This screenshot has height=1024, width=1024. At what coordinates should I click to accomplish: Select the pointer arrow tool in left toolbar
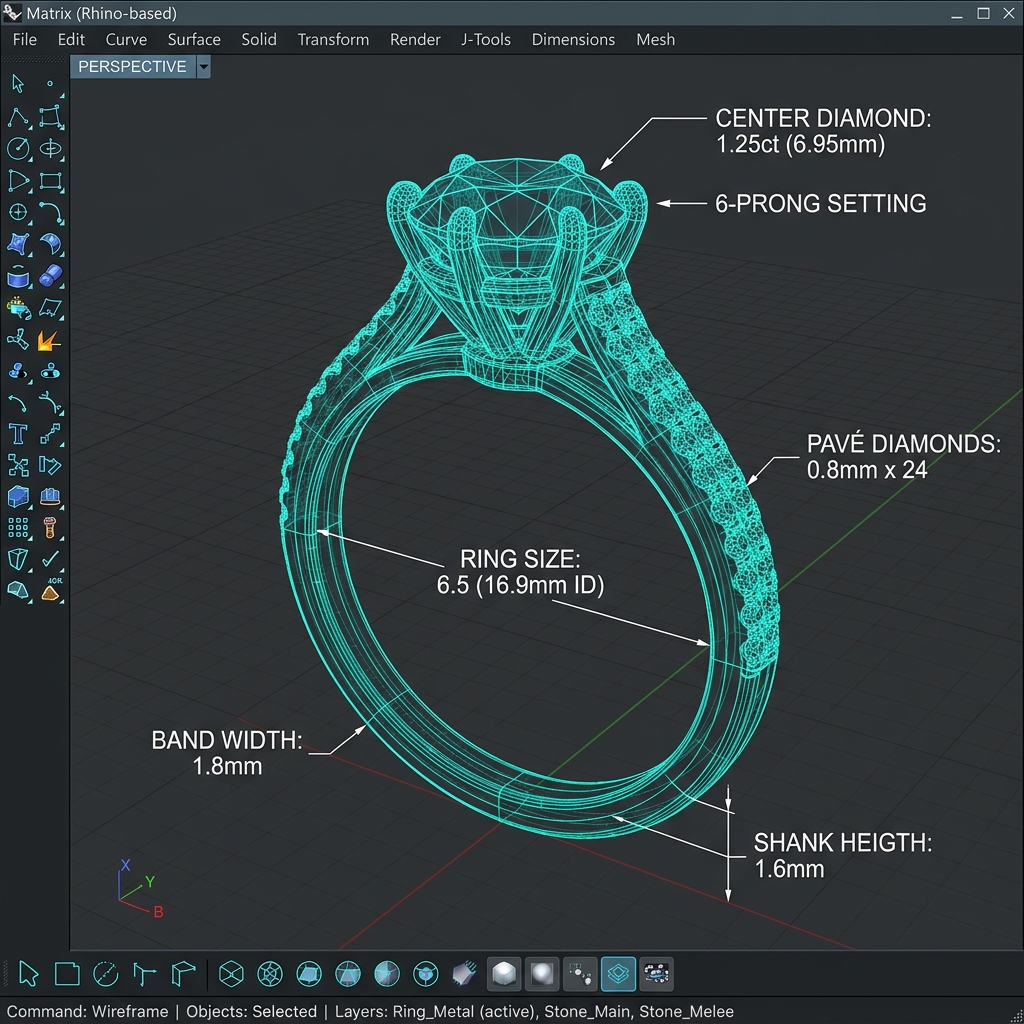point(18,84)
